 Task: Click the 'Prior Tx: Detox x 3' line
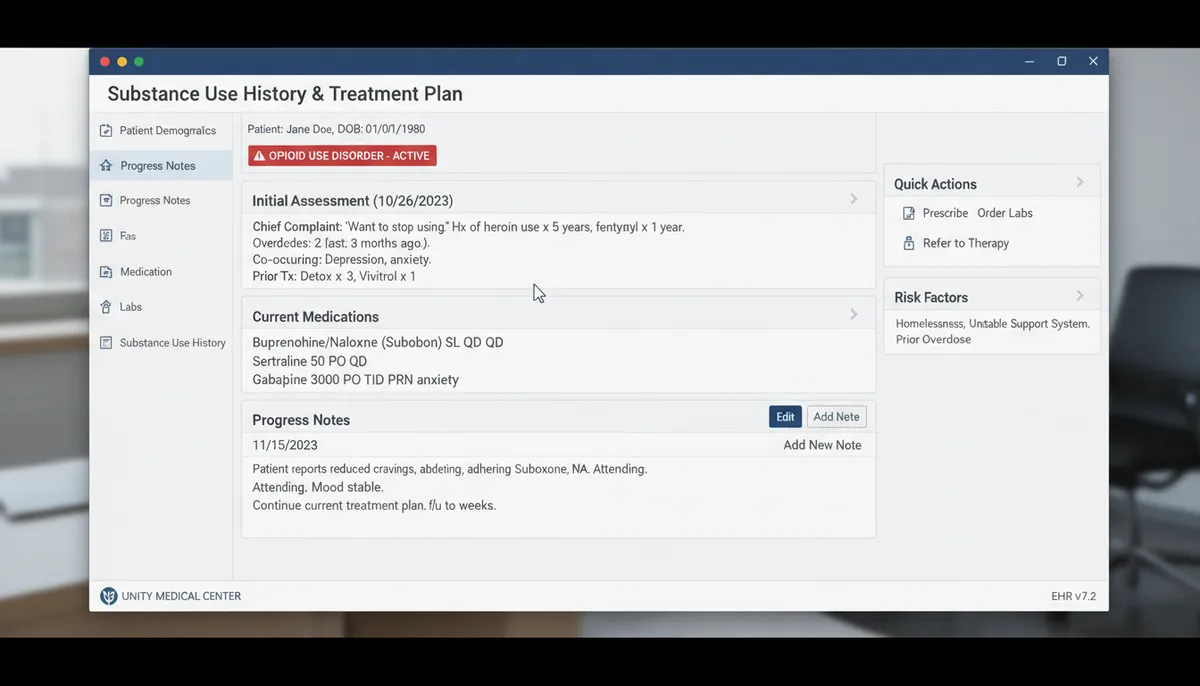pyautogui.click(x=334, y=276)
